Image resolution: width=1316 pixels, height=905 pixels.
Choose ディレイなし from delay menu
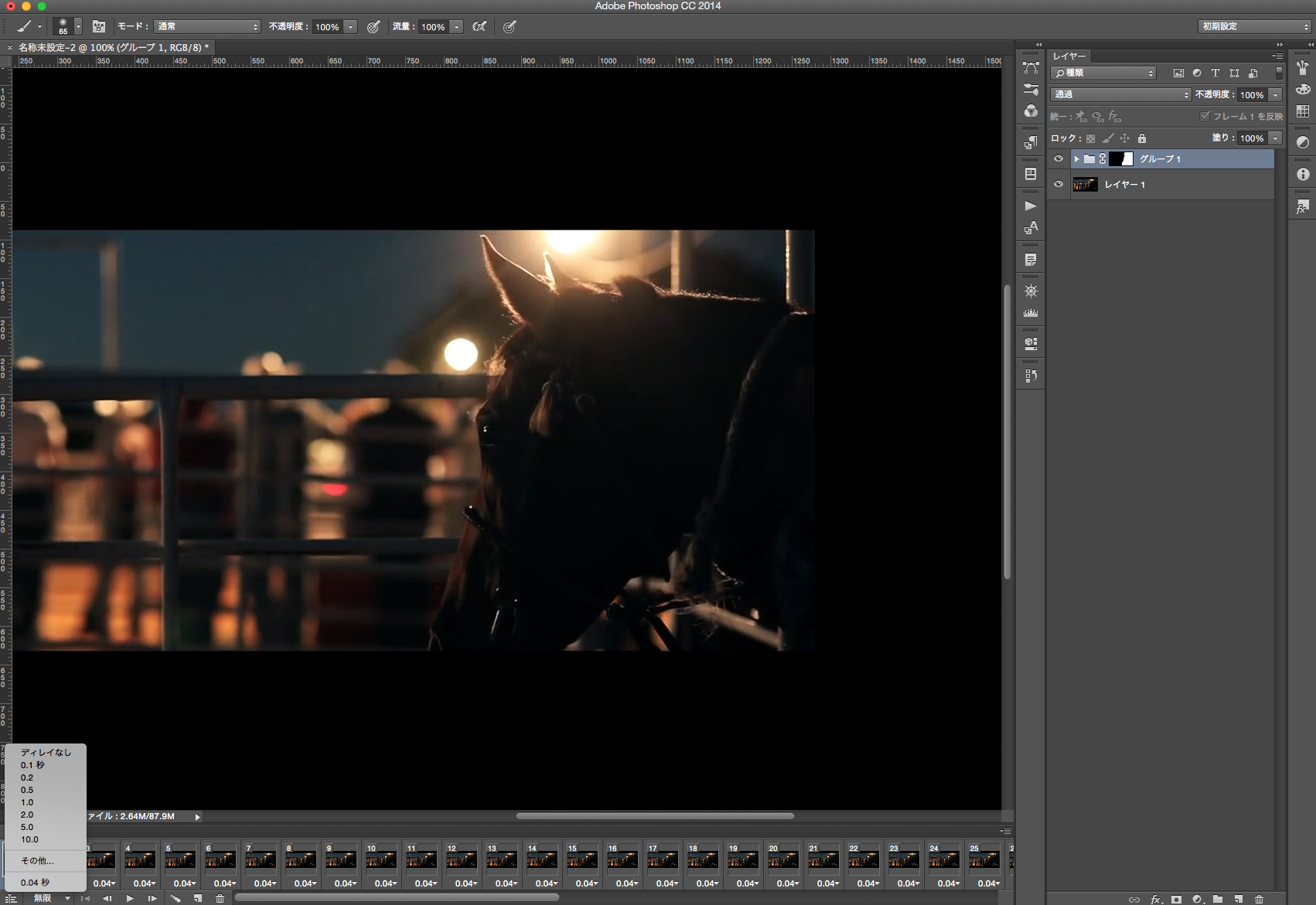click(46, 752)
